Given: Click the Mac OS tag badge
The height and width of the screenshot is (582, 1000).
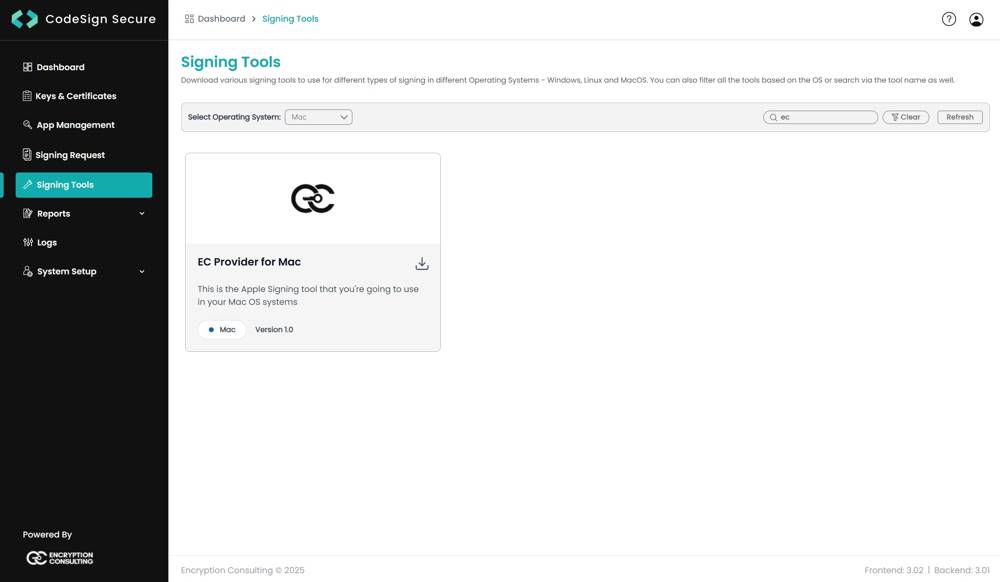Looking at the screenshot, I should click(221, 330).
